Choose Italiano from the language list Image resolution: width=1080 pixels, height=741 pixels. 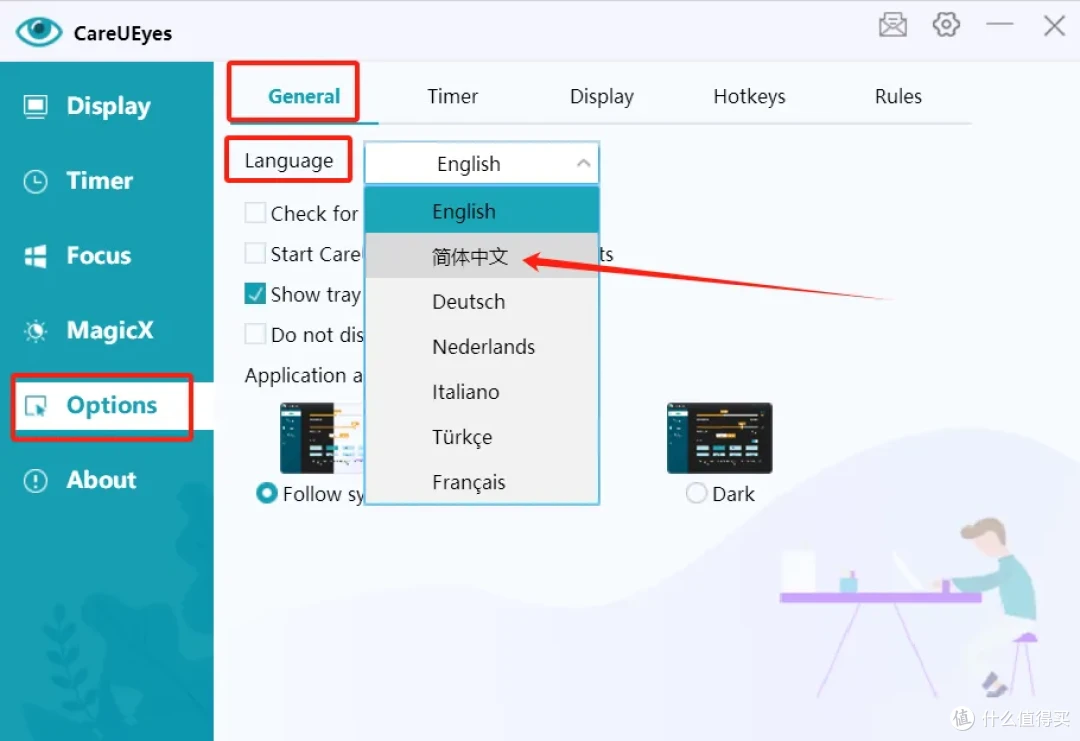coord(481,392)
